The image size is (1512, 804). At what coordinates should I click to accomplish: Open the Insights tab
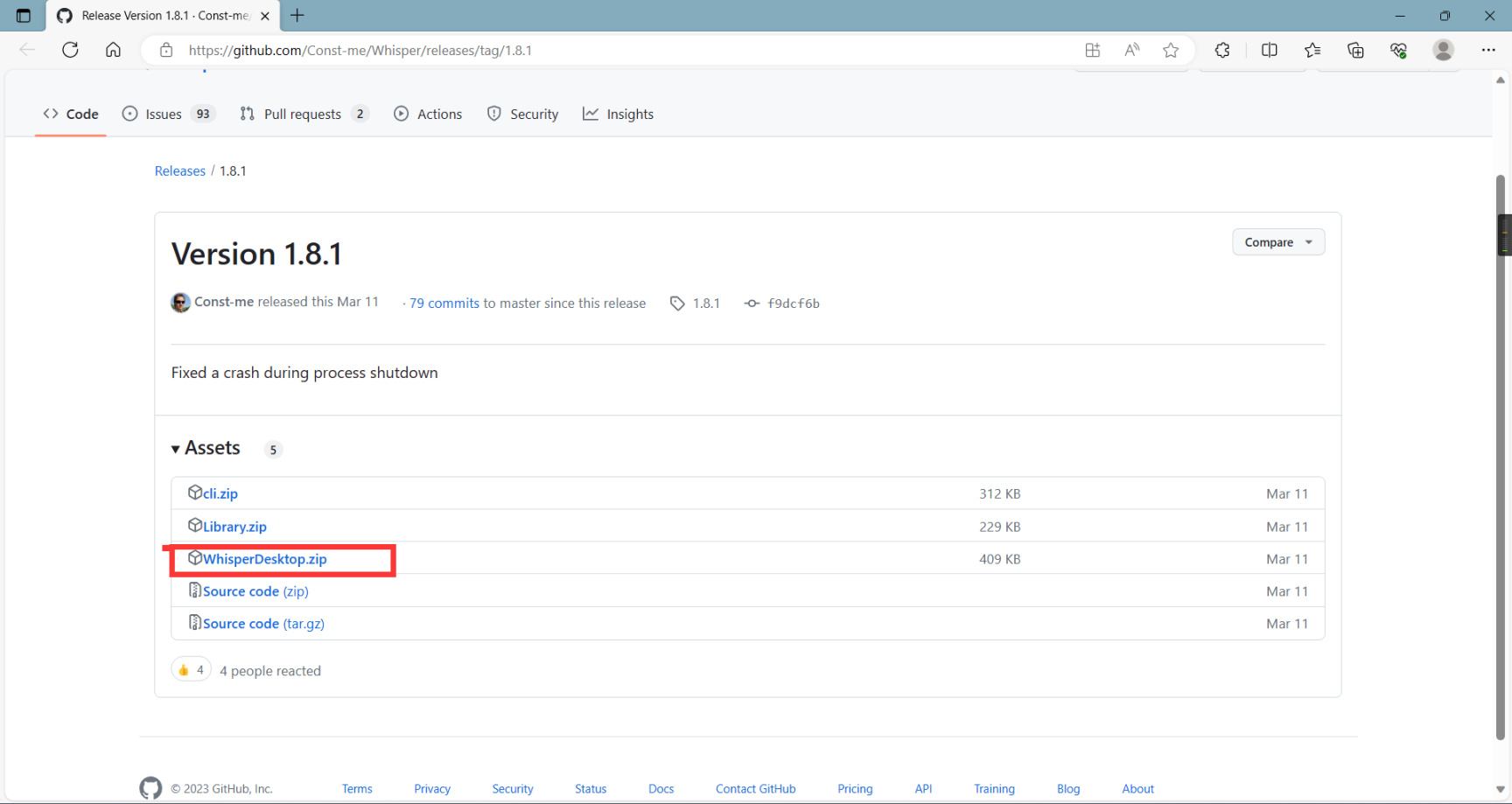point(618,114)
